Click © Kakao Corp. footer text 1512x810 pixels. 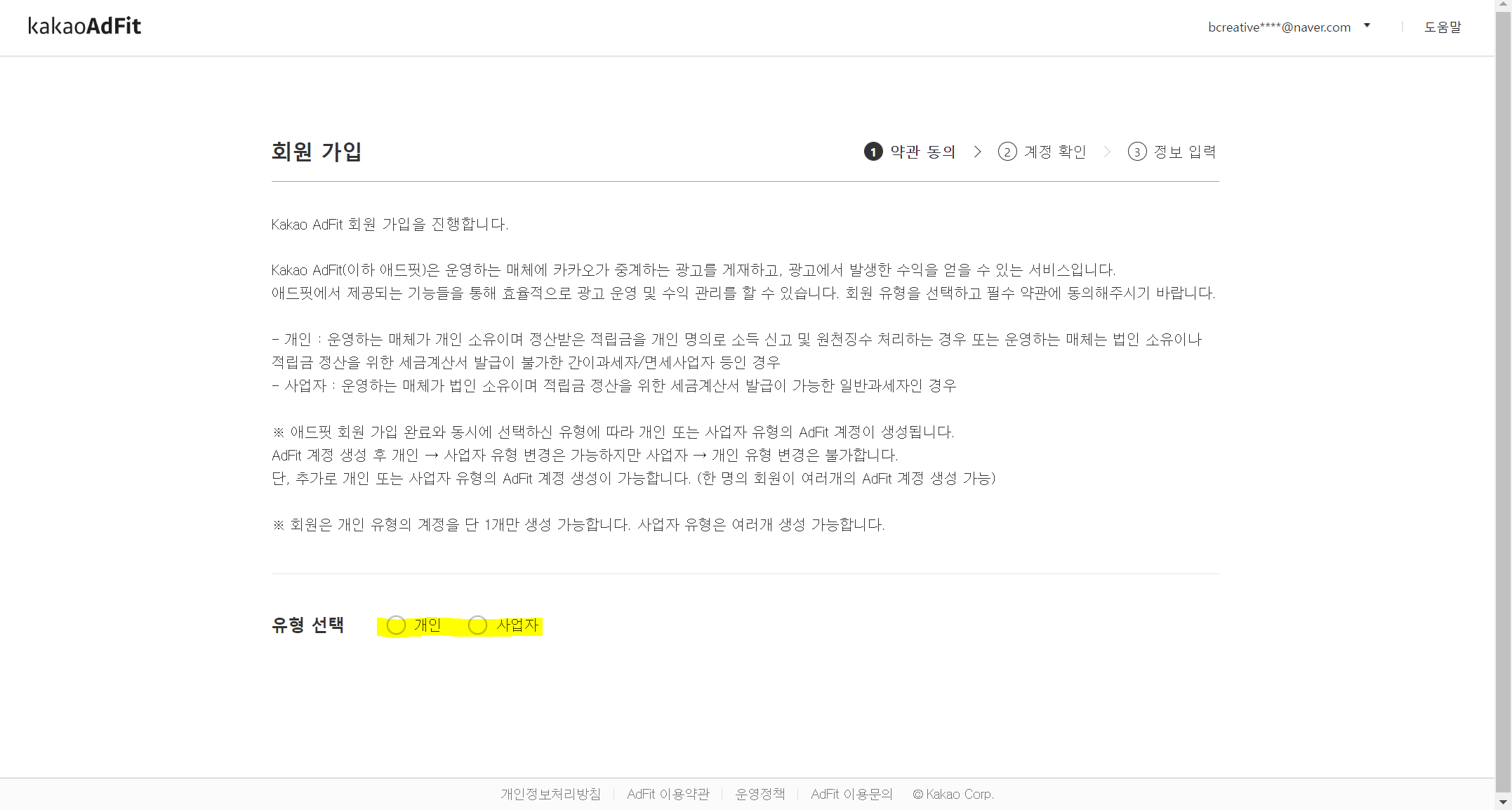953,794
